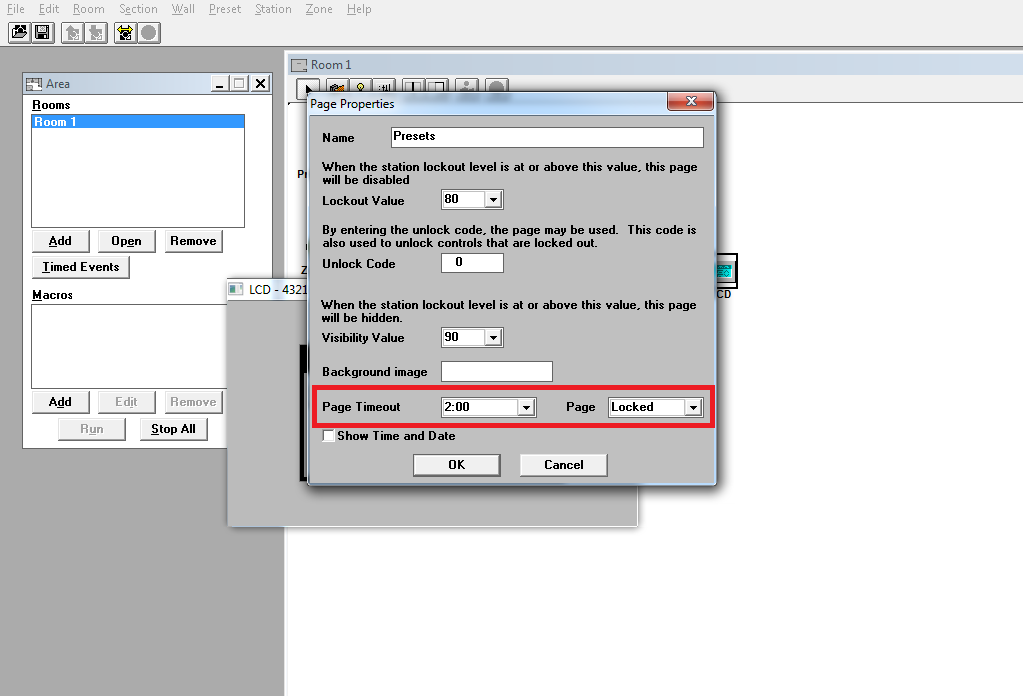The image size is (1023, 696).
Task: Click the second grayed-out arrow toolbar icon
Action: tap(96, 33)
